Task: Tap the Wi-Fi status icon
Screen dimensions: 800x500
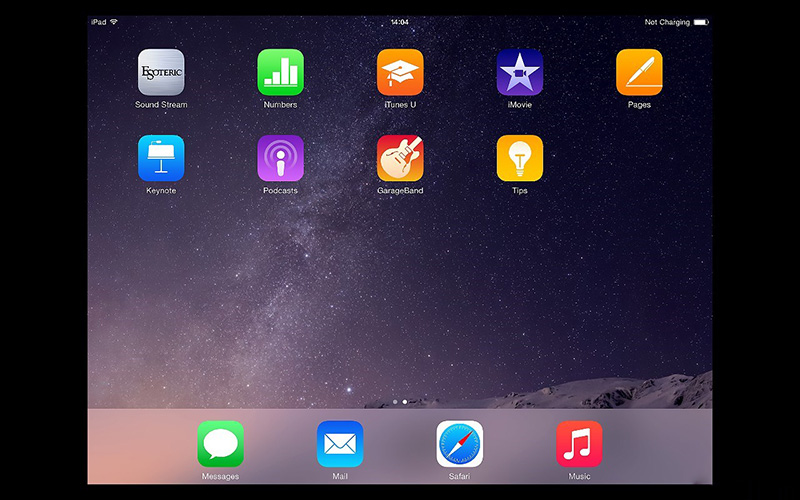Action: pos(114,22)
